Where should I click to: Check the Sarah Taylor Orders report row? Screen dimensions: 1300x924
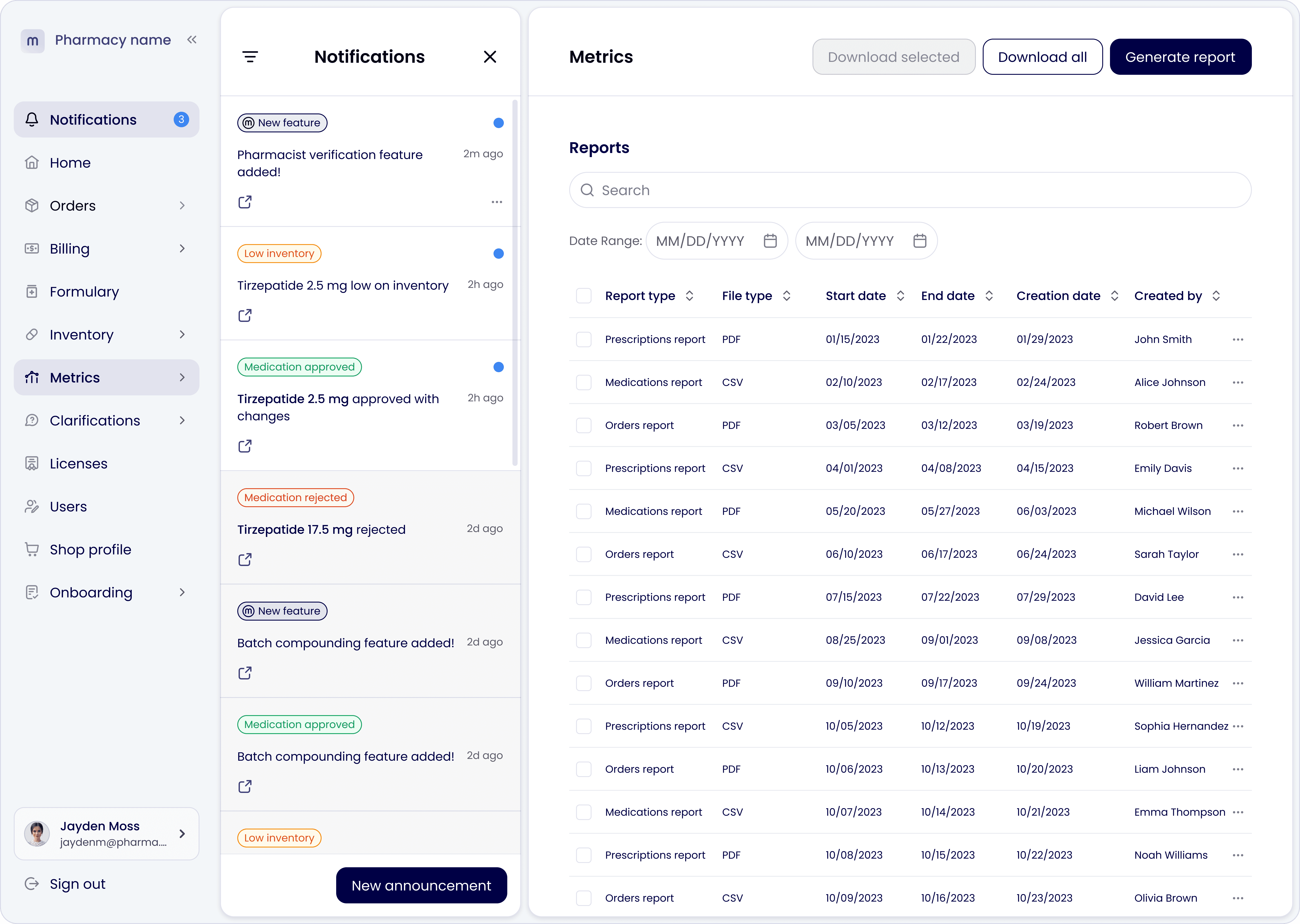[x=583, y=554]
